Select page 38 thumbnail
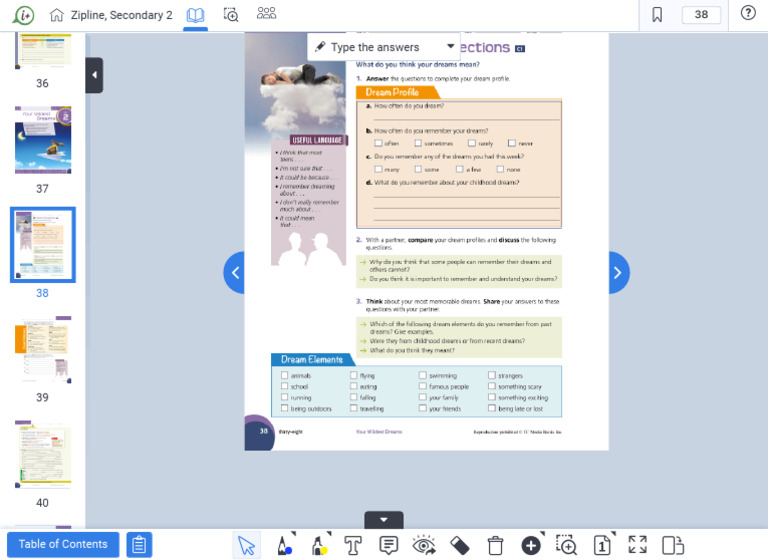The height and width of the screenshot is (560, 768). (43, 244)
